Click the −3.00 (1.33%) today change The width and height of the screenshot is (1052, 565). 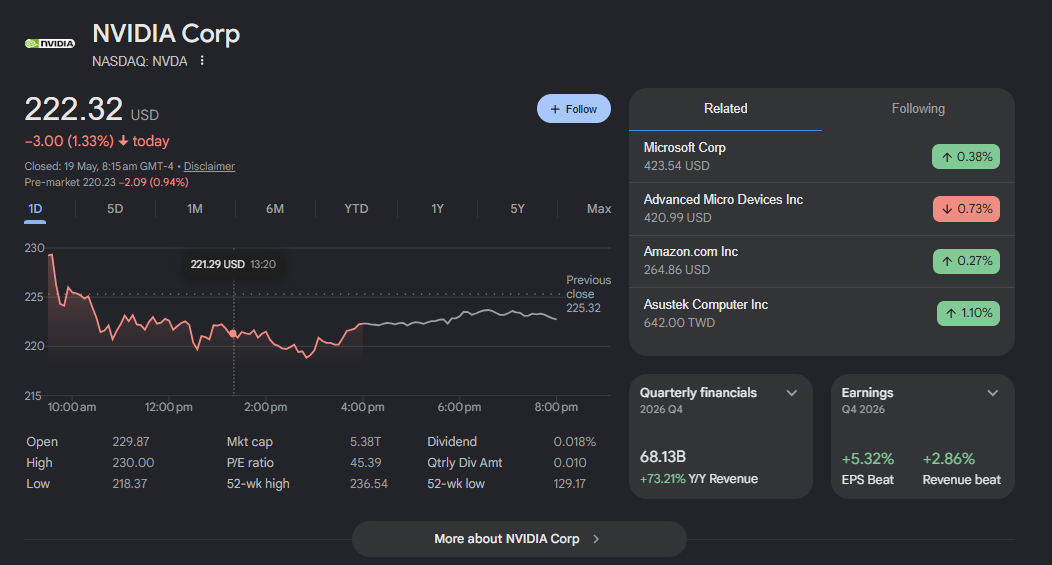click(x=97, y=142)
